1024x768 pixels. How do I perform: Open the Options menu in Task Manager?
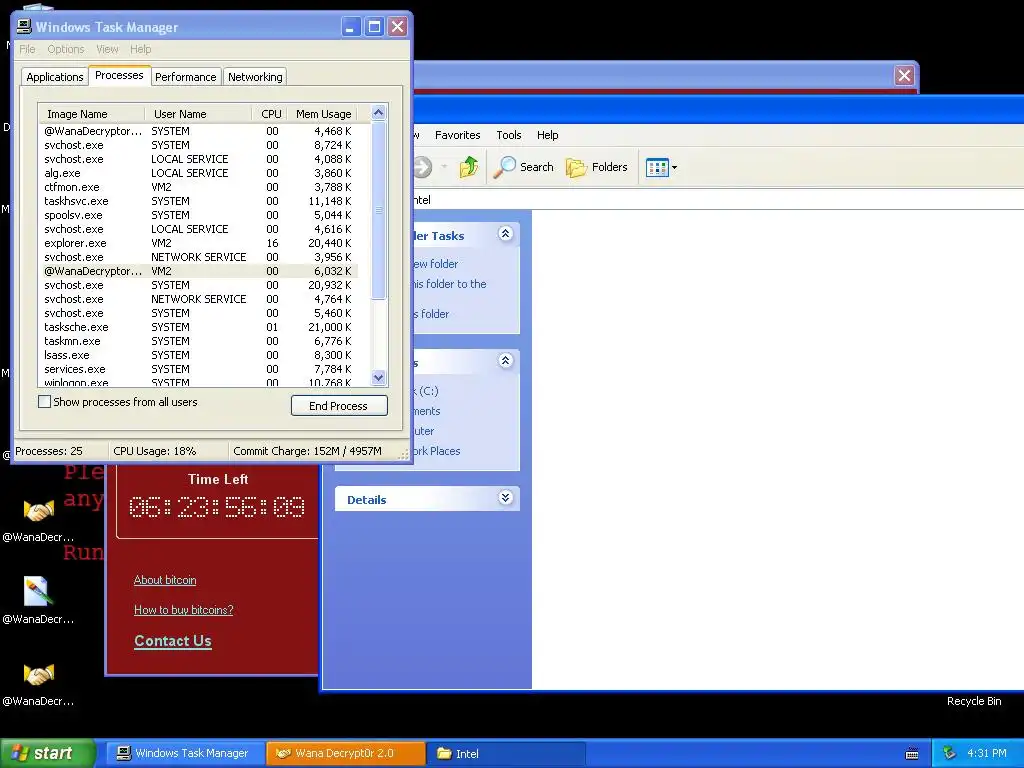[x=65, y=49]
